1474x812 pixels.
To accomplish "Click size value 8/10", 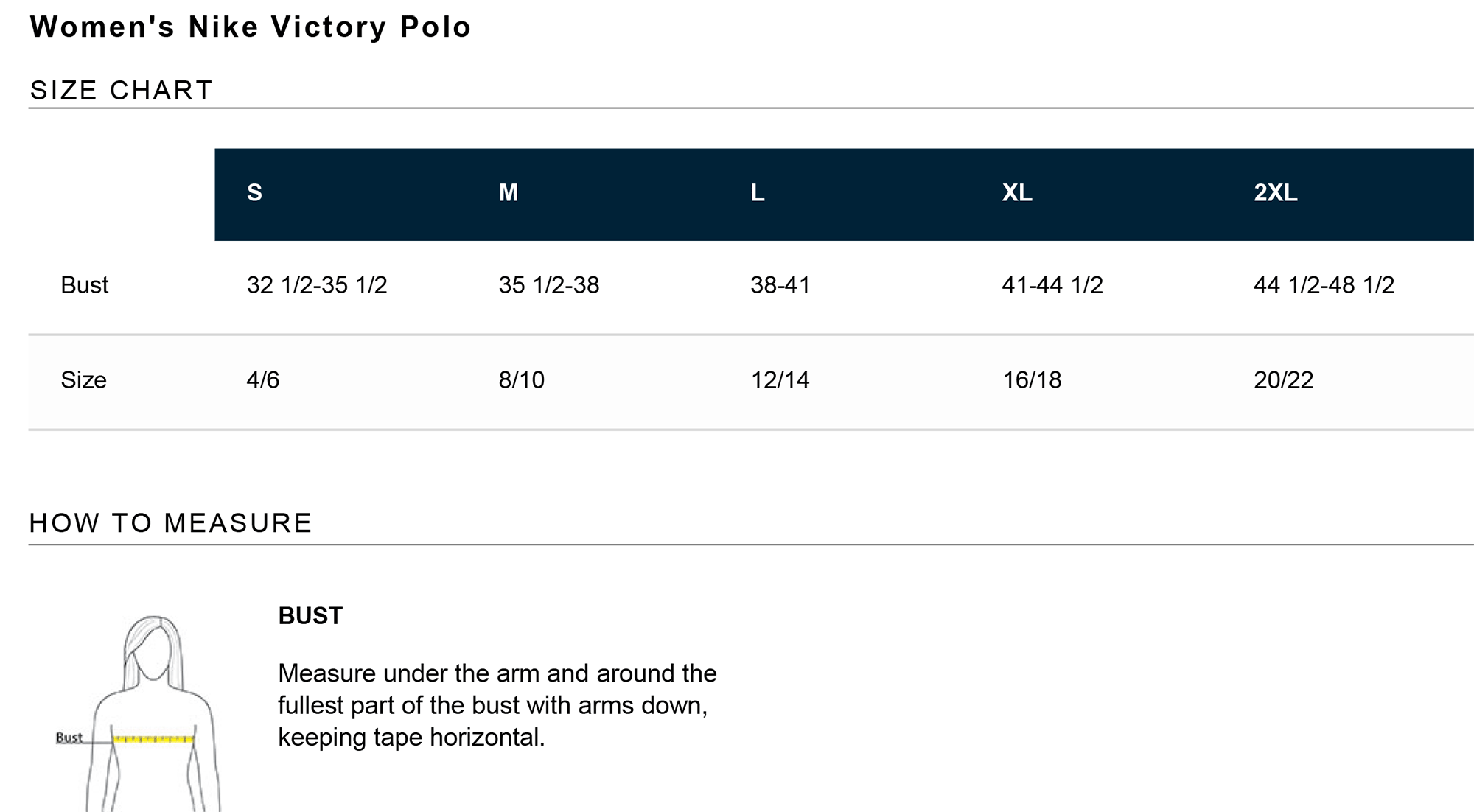I will click(x=522, y=380).
